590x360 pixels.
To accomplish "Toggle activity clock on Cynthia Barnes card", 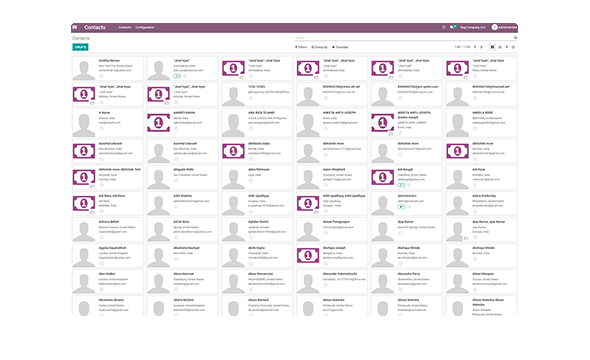I will [101, 76].
